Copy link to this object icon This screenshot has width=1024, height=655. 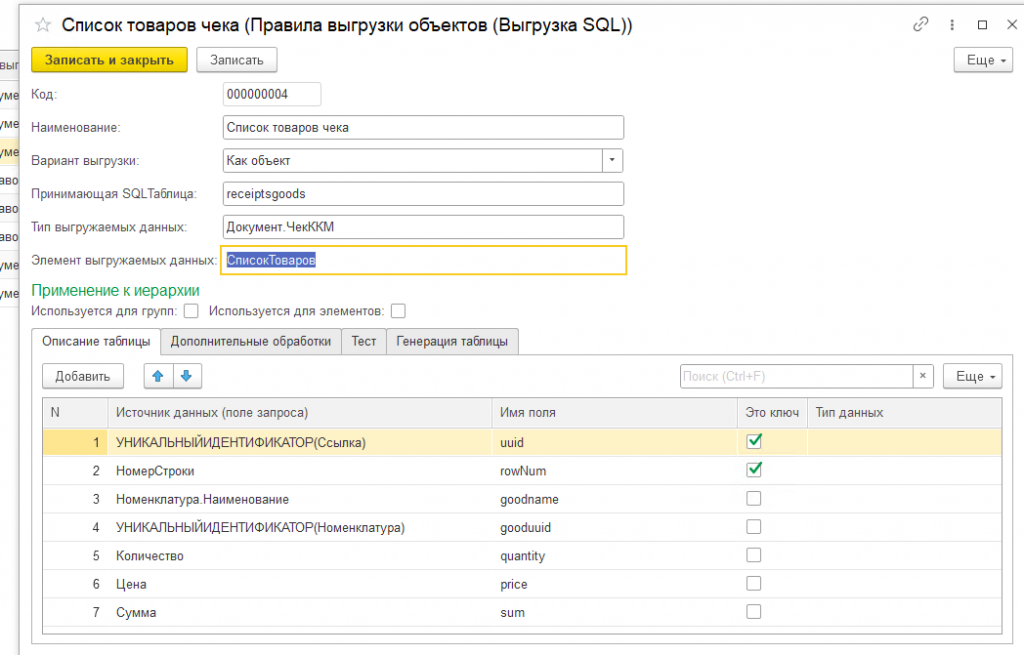click(x=921, y=25)
